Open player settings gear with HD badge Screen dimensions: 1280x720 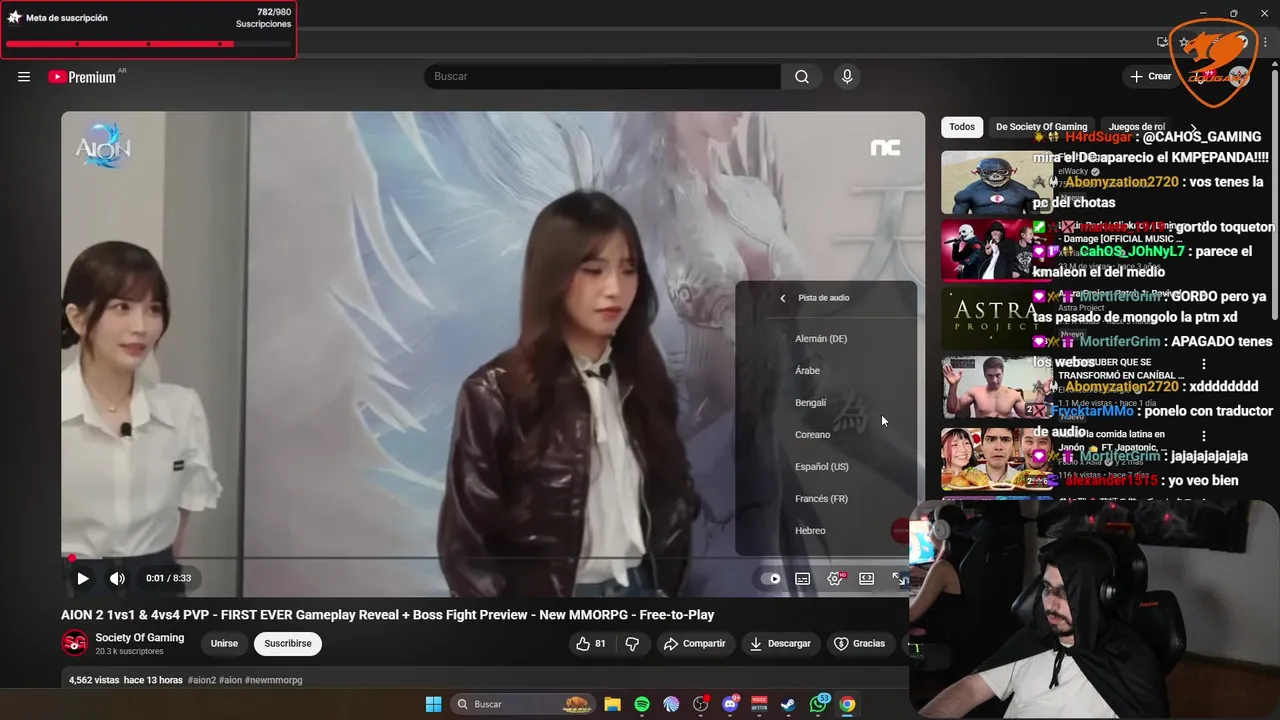coord(835,578)
